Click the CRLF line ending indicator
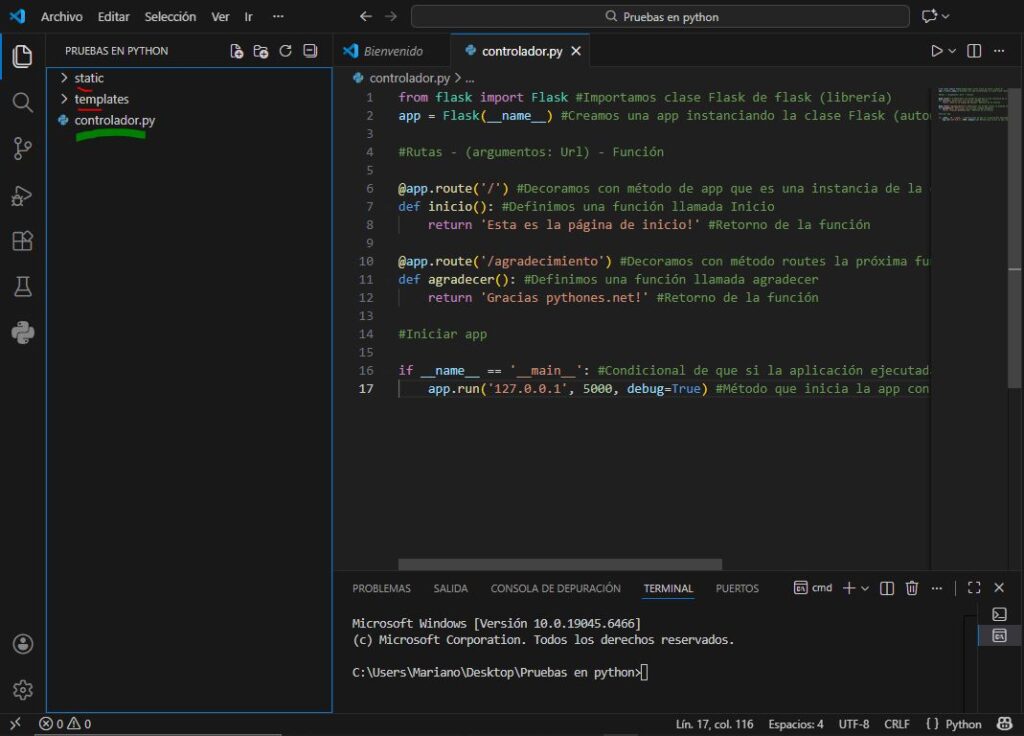Image resolution: width=1024 pixels, height=736 pixels. [x=896, y=724]
